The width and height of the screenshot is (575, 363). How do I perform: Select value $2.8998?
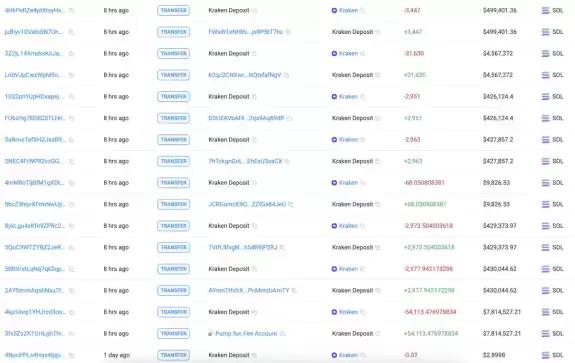494,355
